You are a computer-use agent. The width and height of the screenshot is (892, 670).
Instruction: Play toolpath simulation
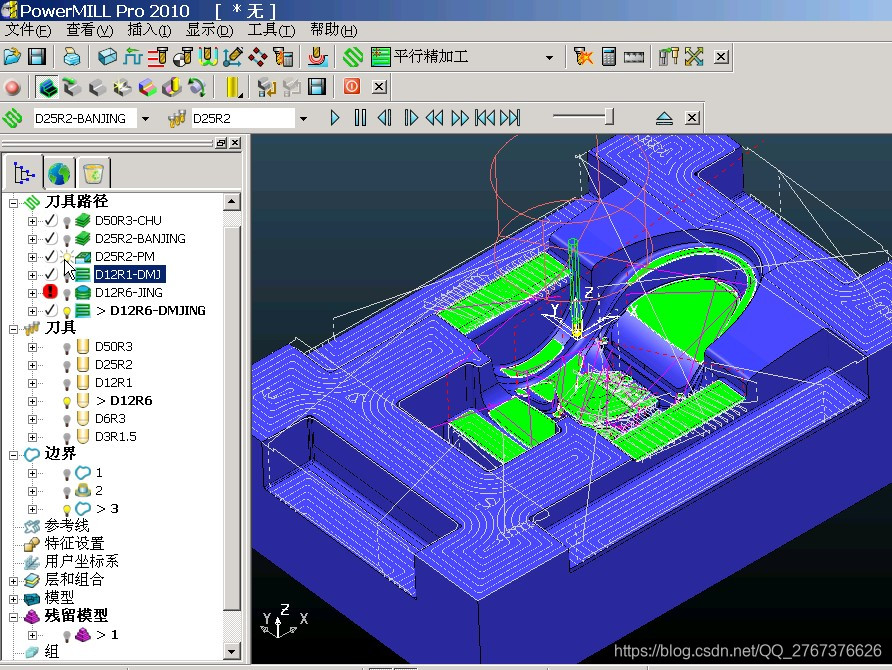pos(334,118)
